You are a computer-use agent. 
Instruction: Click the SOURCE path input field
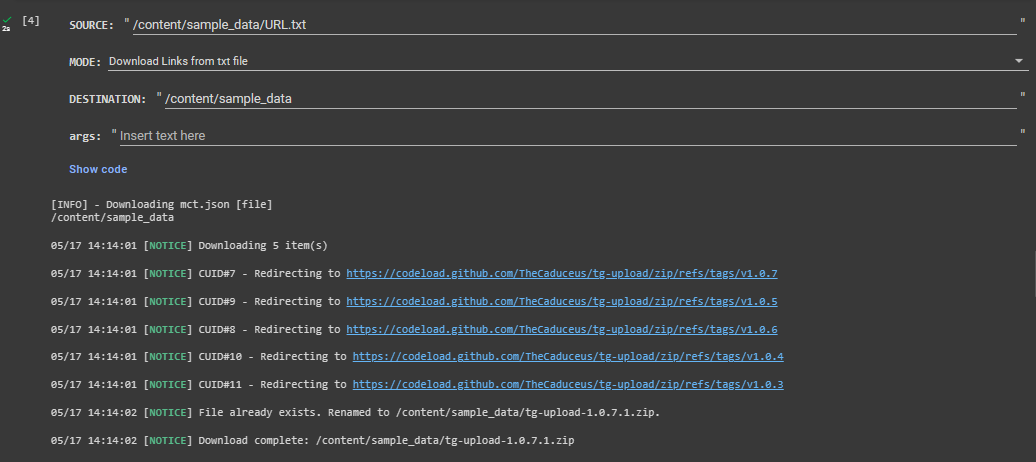pos(574,24)
